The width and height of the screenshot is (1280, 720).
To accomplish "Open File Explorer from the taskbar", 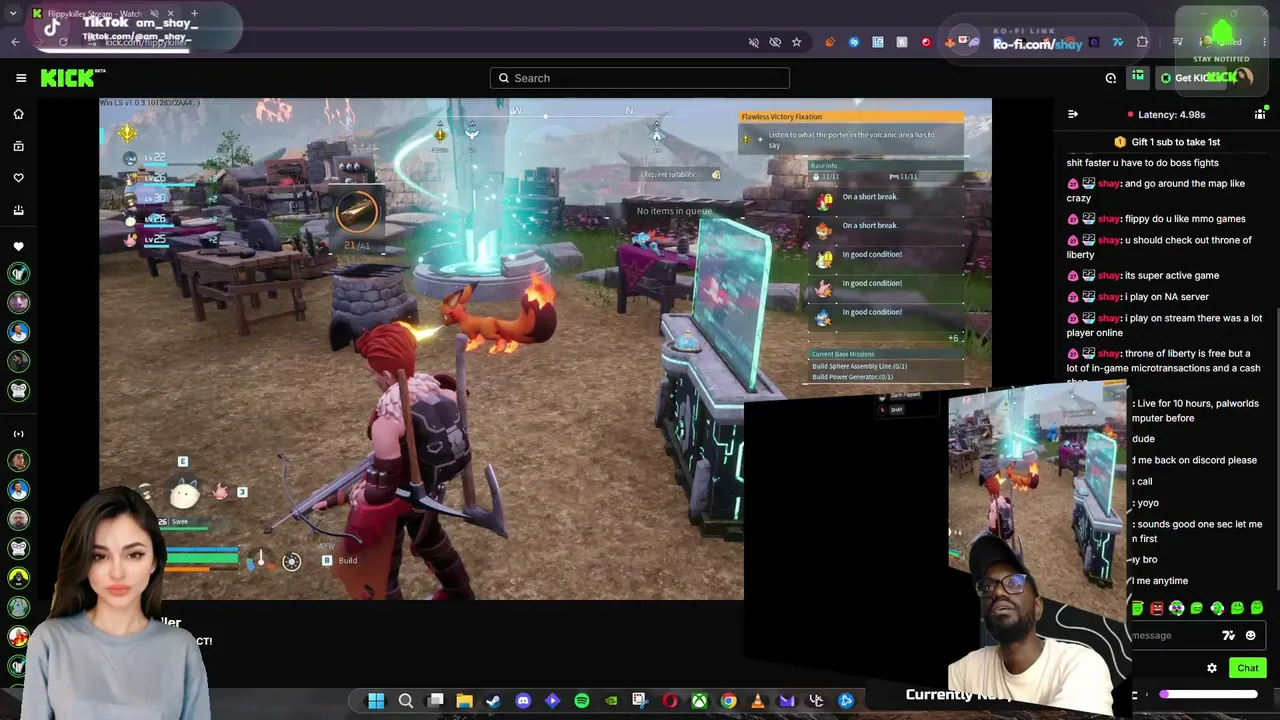I will (464, 701).
